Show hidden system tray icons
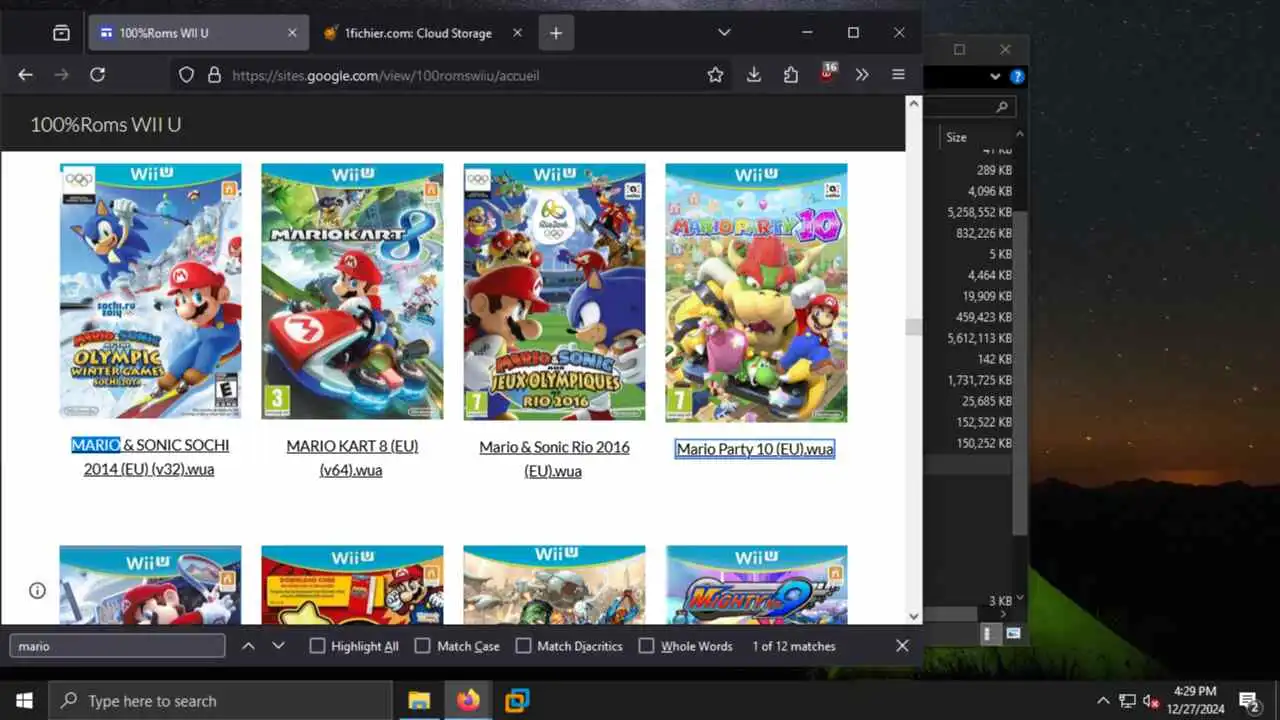The height and width of the screenshot is (720, 1280). pyautogui.click(x=1103, y=700)
